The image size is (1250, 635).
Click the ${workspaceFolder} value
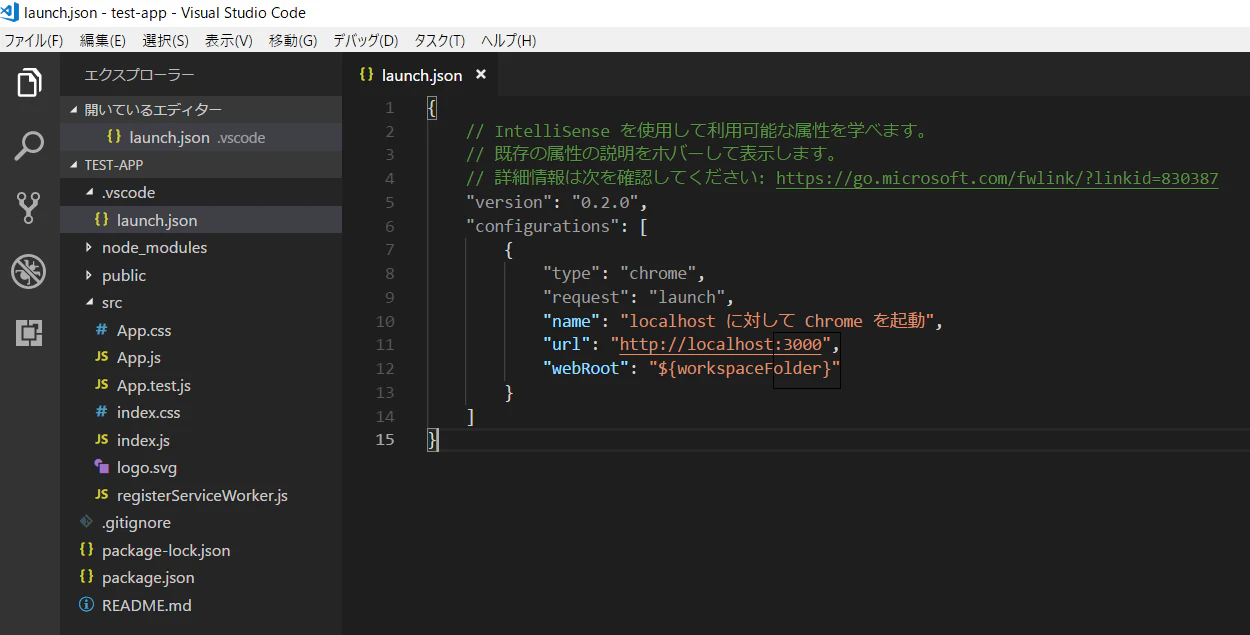pos(745,368)
